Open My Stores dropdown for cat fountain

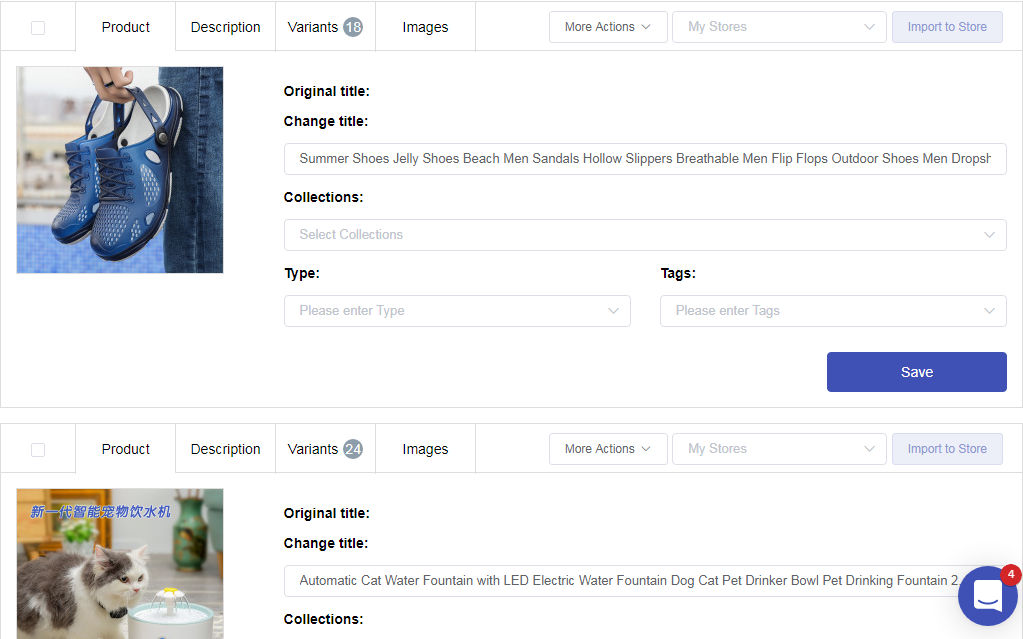[x=779, y=449]
